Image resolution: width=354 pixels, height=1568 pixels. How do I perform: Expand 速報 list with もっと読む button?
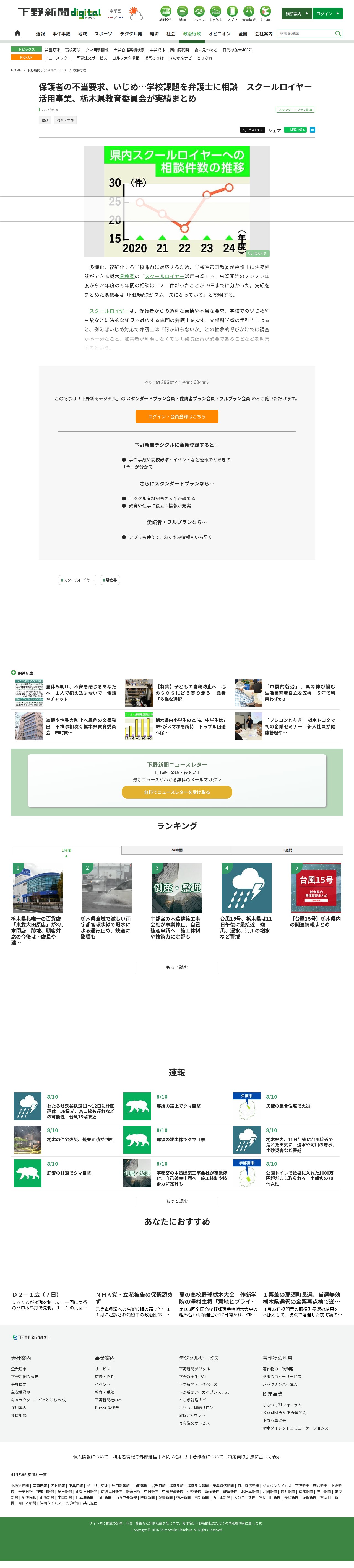click(177, 1201)
